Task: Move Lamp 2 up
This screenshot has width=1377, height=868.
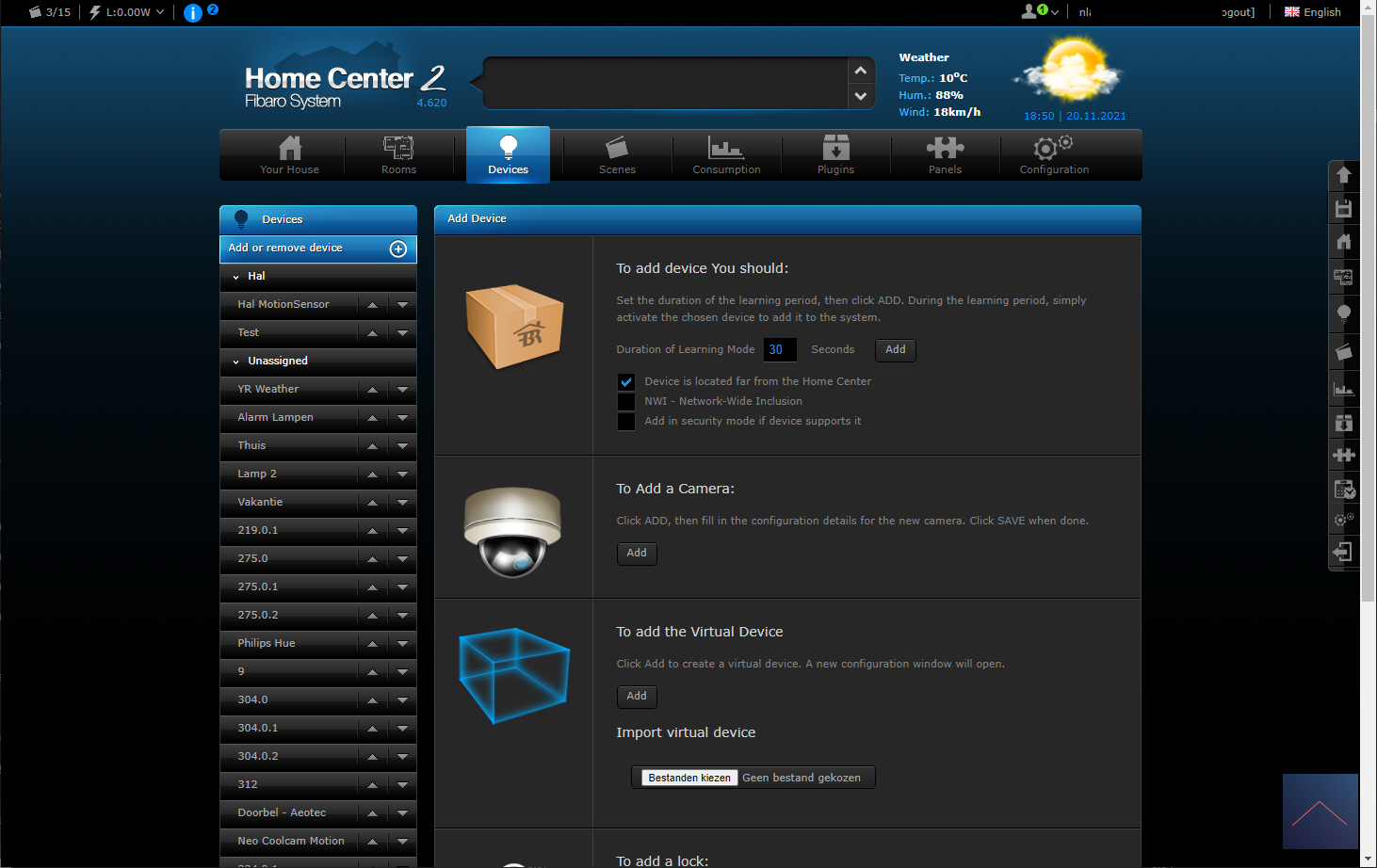Action: (x=372, y=474)
